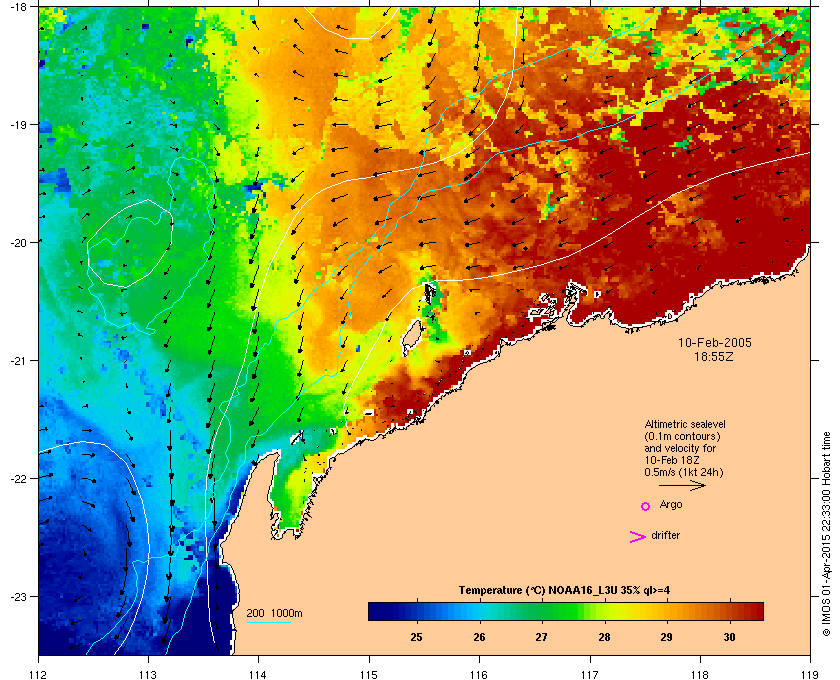Viewport: 840px width, 680px height.
Task: Click the '26' colorbar tick label
Action: [x=479, y=637]
